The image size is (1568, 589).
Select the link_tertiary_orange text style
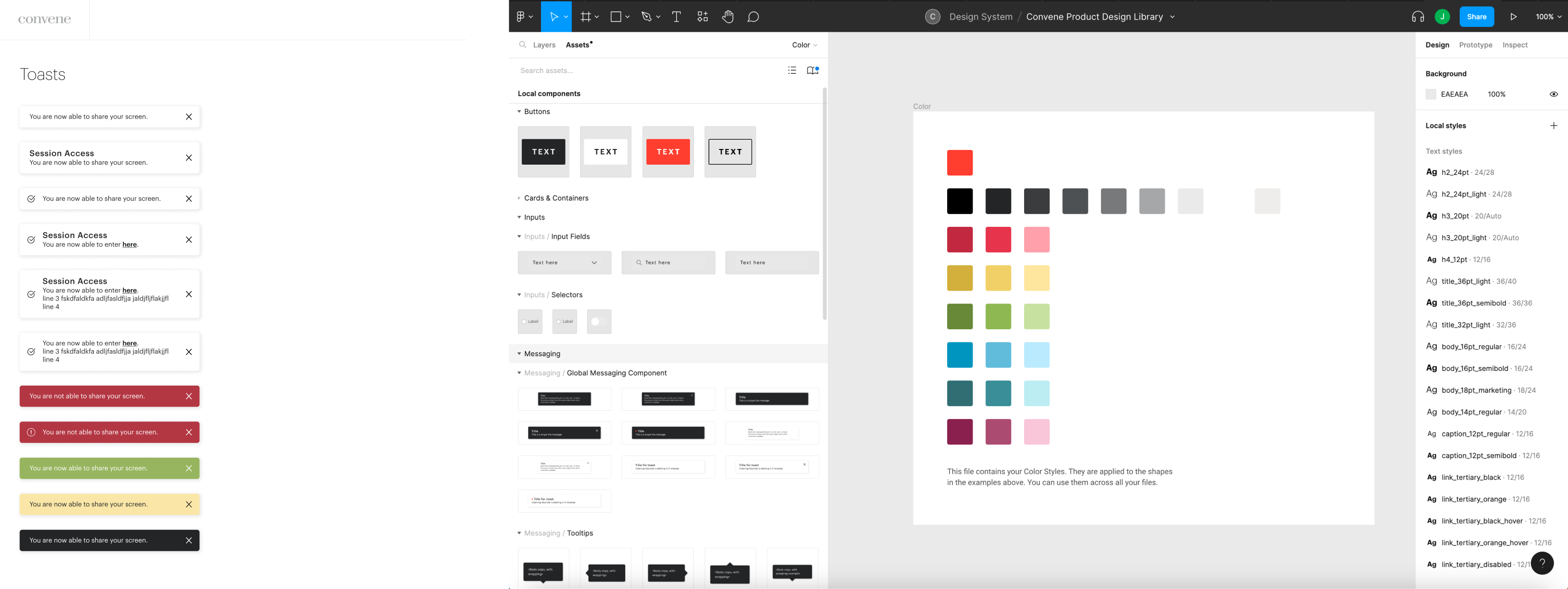pos(1477,499)
